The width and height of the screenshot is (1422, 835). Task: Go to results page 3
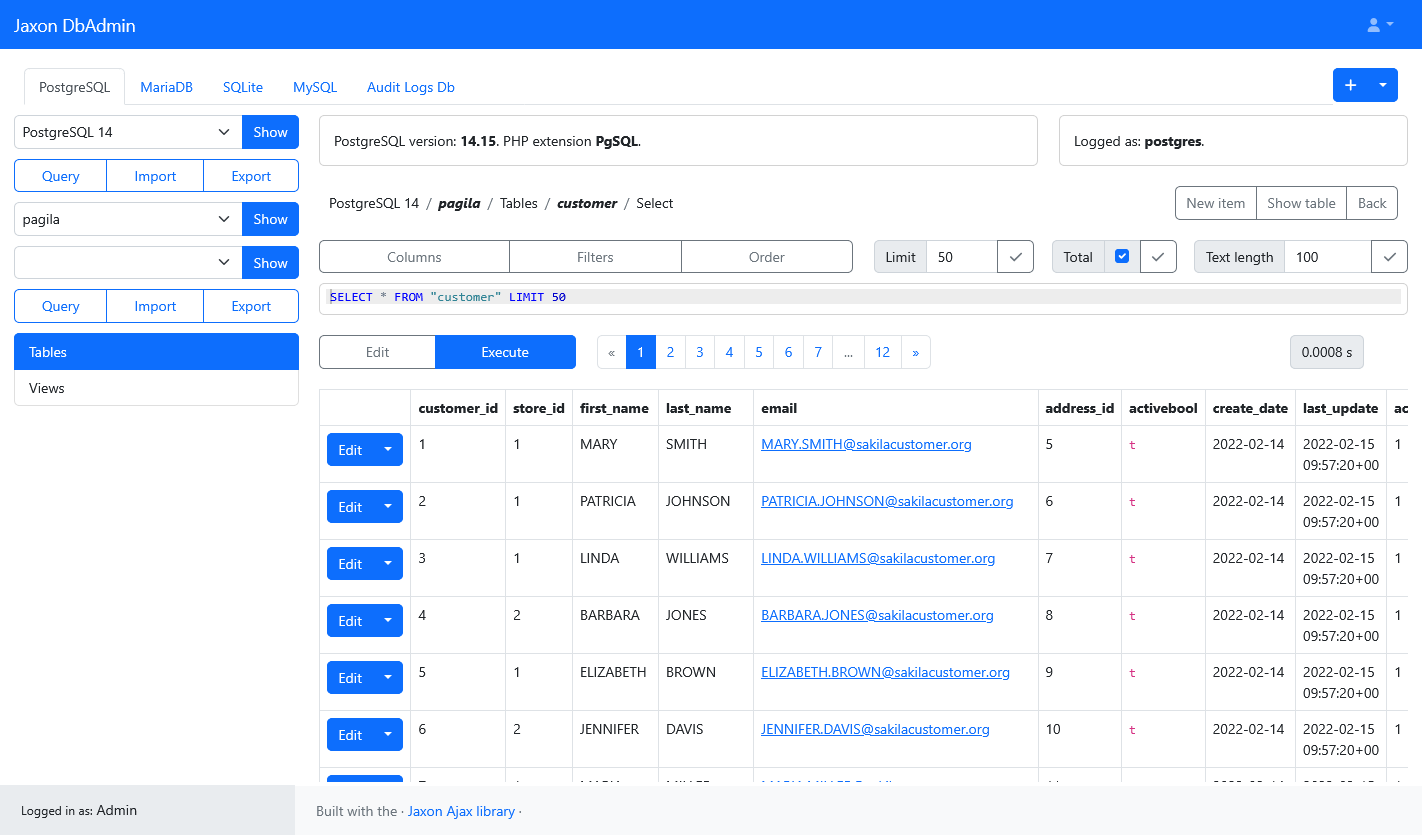pyautogui.click(x=699, y=351)
